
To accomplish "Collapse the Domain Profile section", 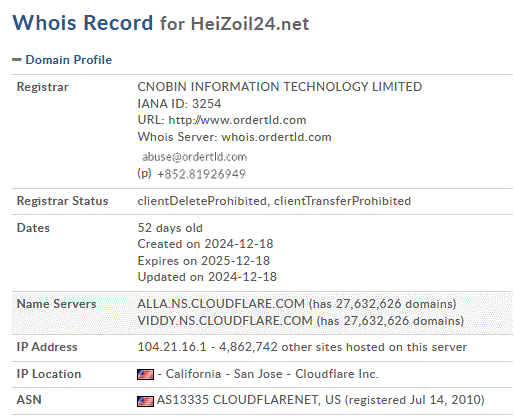I will pos(17,60).
